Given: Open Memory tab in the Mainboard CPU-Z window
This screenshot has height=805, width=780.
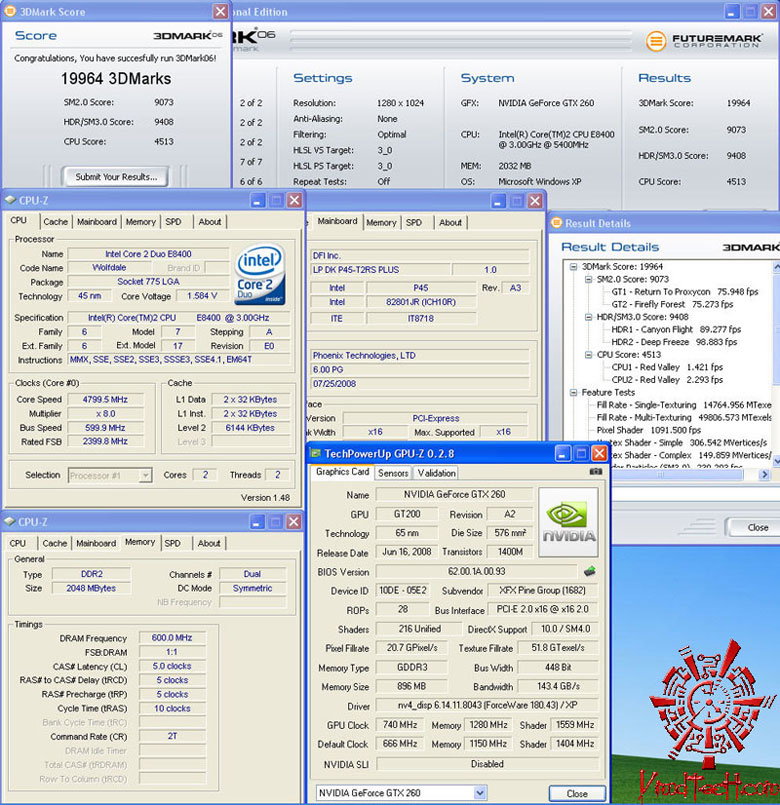Looking at the screenshot, I should [381, 222].
